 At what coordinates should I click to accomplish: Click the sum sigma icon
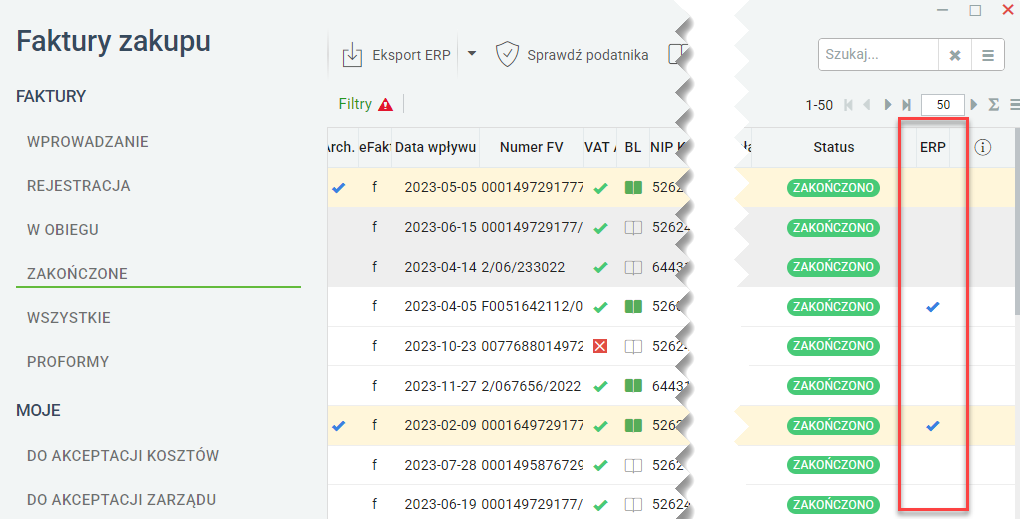pyautogui.click(x=993, y=105)
